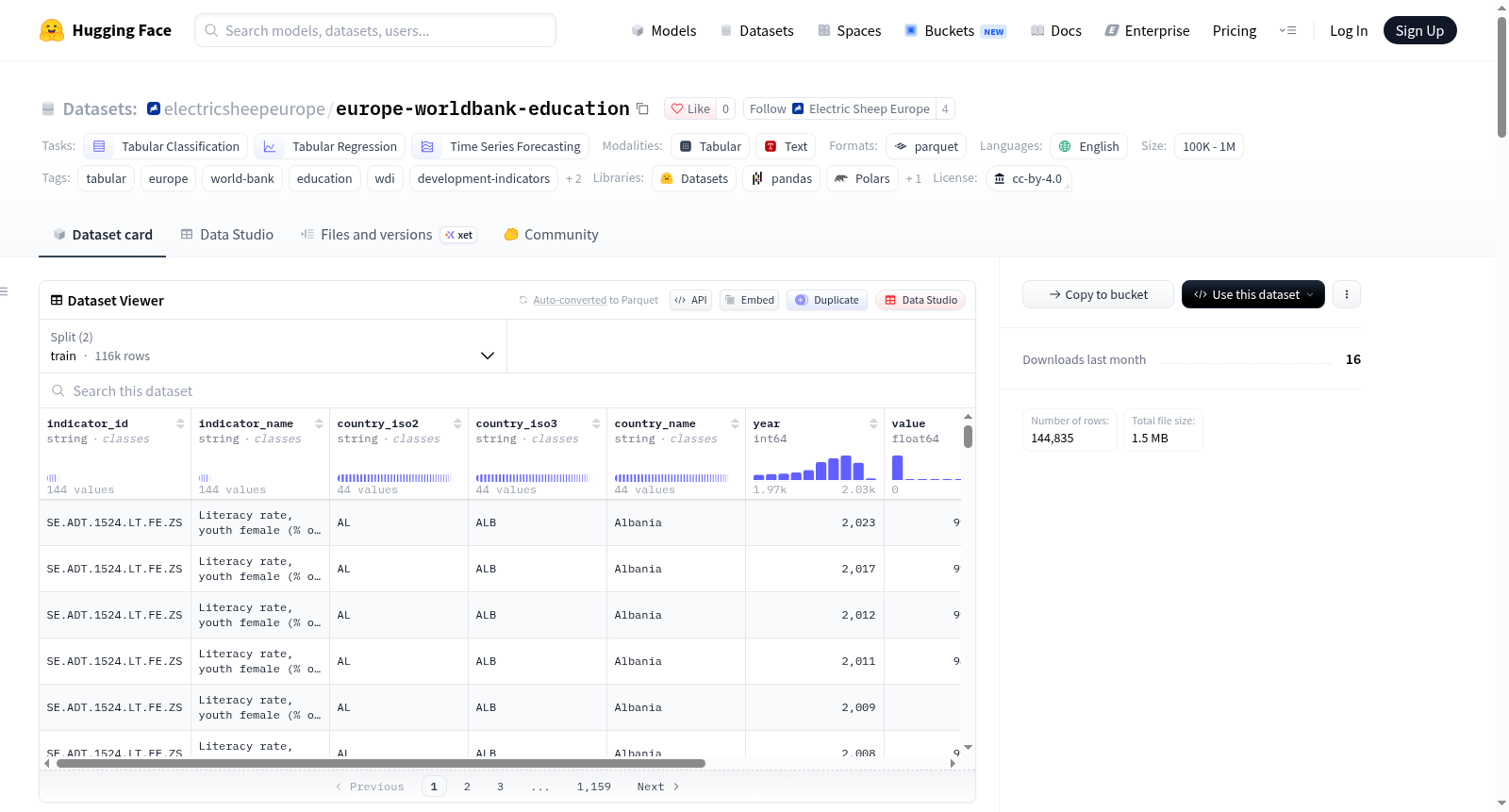This screenshot has height=812, width=1509.
Task: Click the sort icon on indicator_id column
Action: pos(180,423)
